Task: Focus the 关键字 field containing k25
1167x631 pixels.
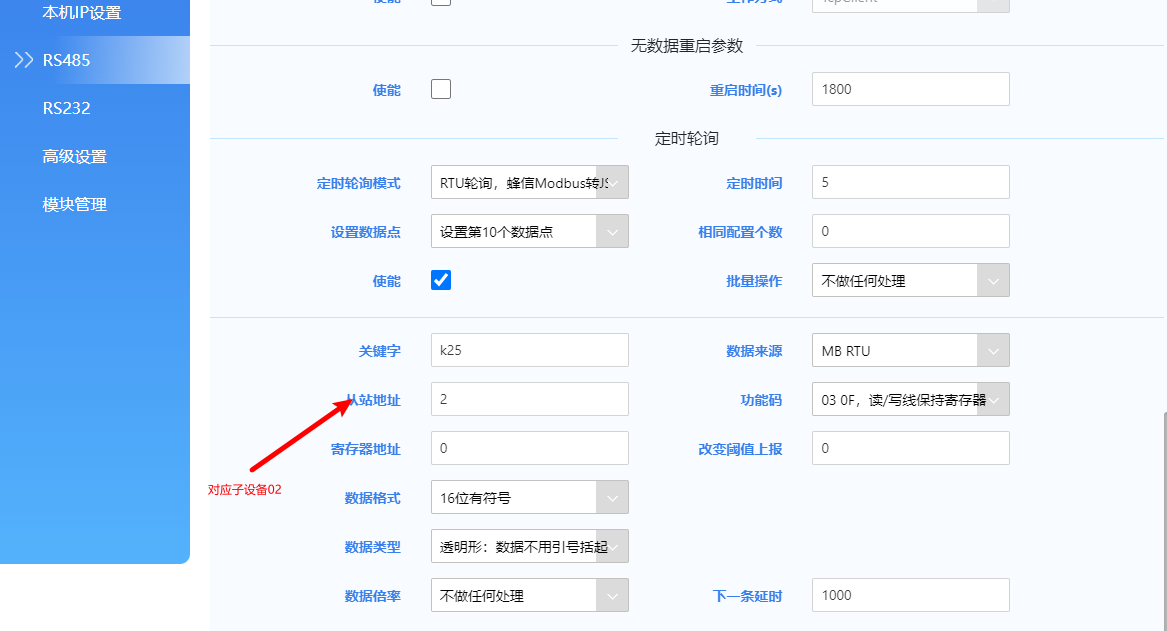Action: pos(529,351)
